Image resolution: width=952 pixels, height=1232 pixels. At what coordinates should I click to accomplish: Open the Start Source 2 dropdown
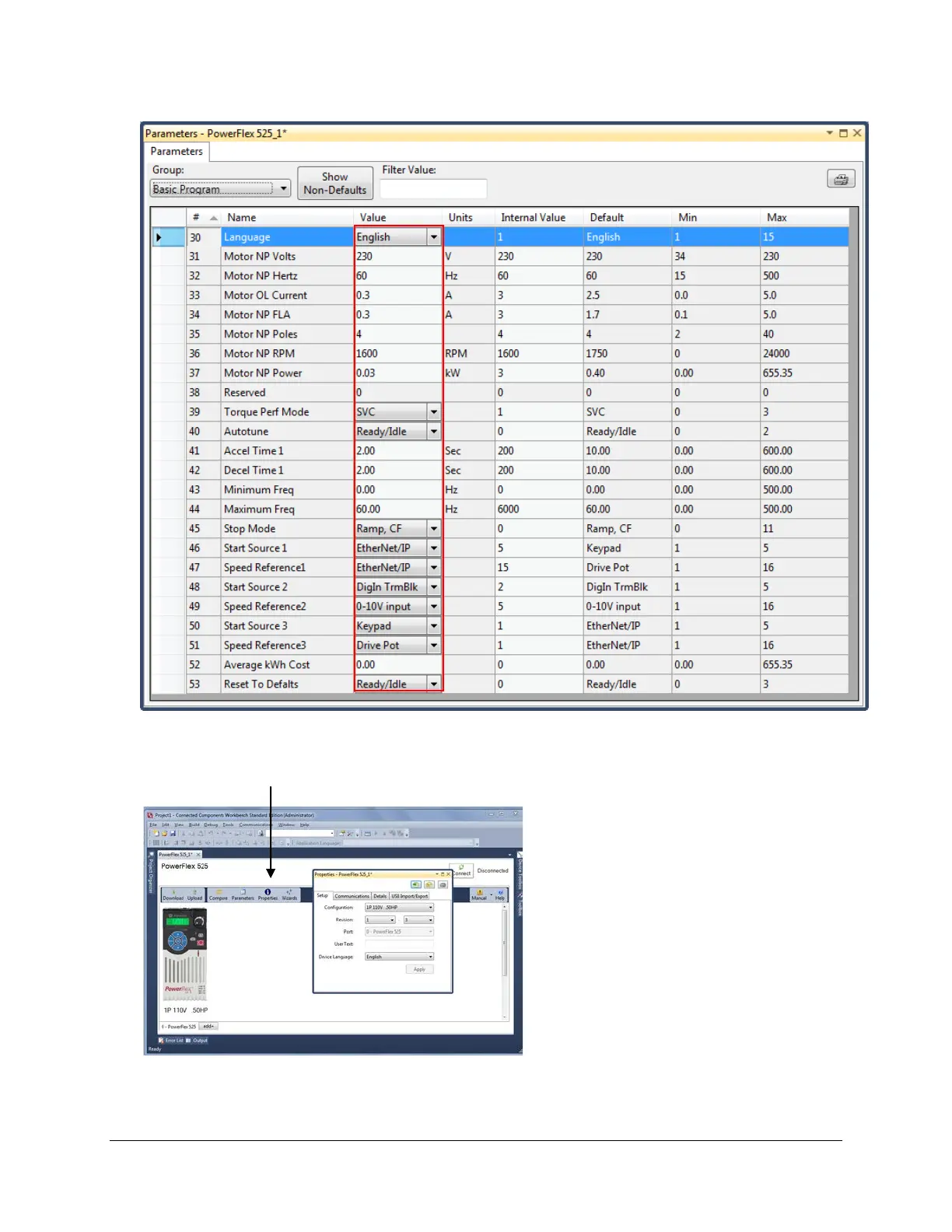434,587
